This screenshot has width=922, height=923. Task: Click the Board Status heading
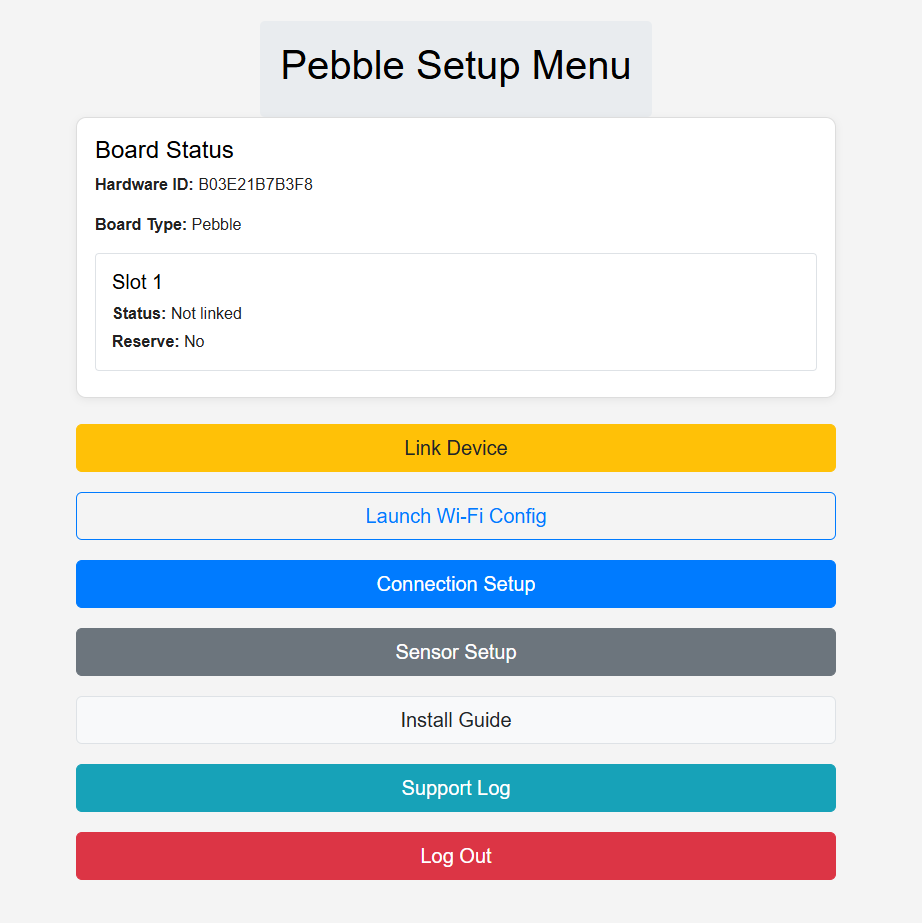point(164,150)
